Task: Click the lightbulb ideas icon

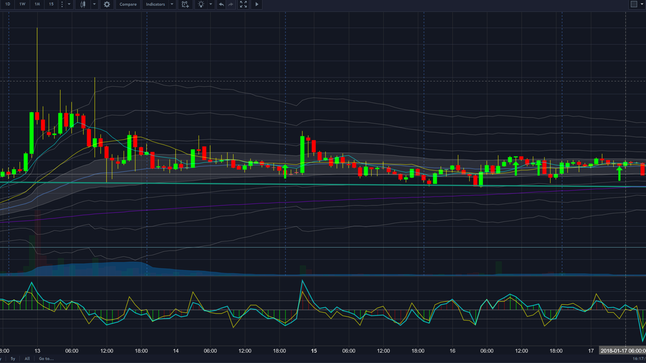Action: click(x=201, y=4)
